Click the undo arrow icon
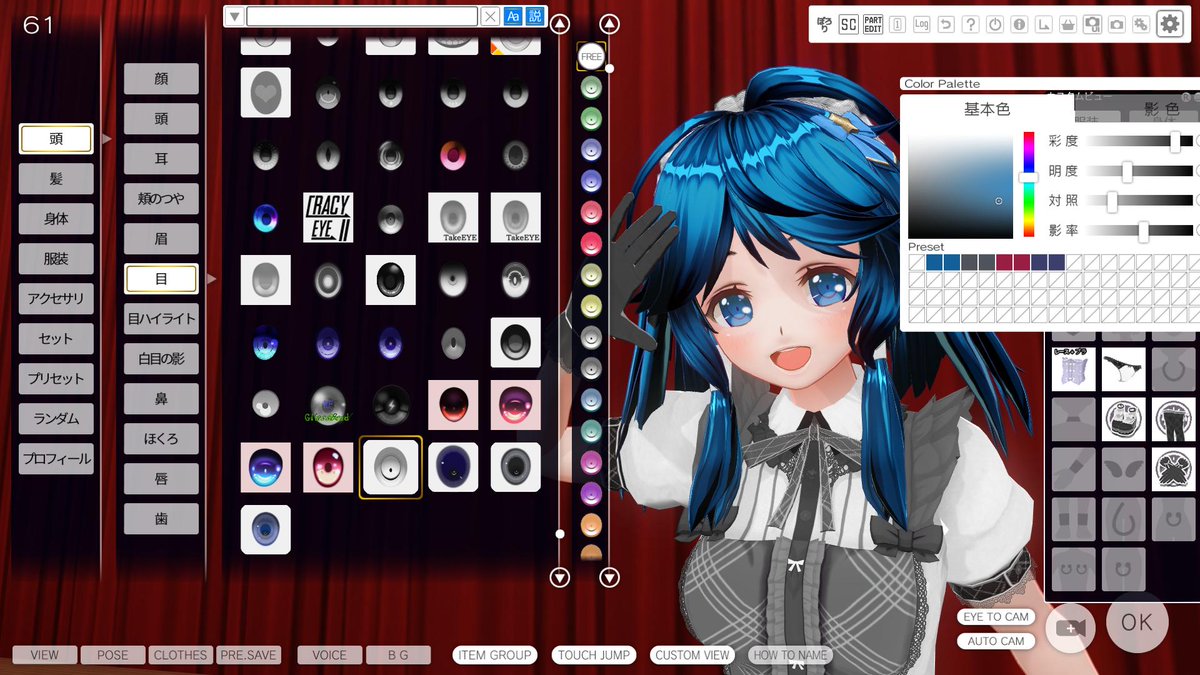 pos(946,22)
